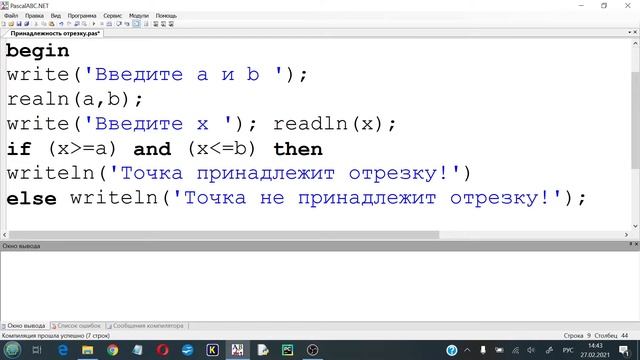Viewport: 640px width, 360px height.
Task: Click the 'and' keyword in condition
Action: (152, 149)
